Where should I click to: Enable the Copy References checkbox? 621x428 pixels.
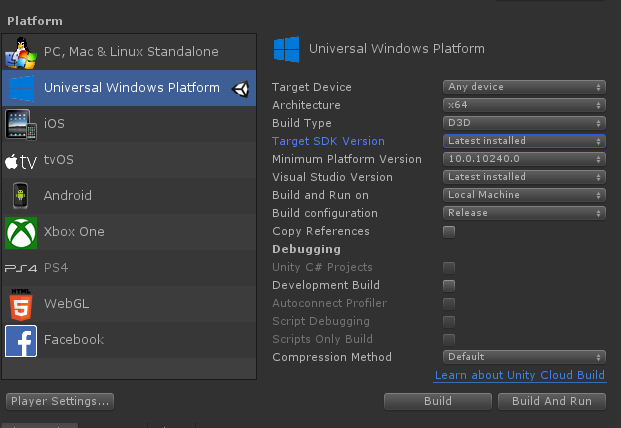449,232
